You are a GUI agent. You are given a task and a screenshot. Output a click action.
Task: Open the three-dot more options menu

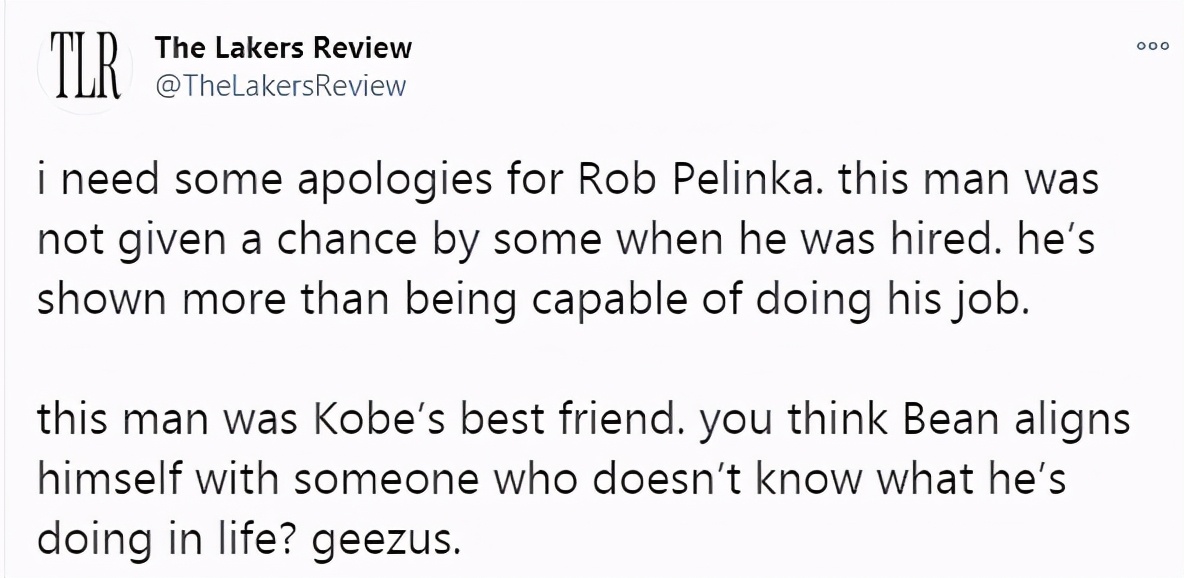pyautogui.click(x=1153, y=45)
